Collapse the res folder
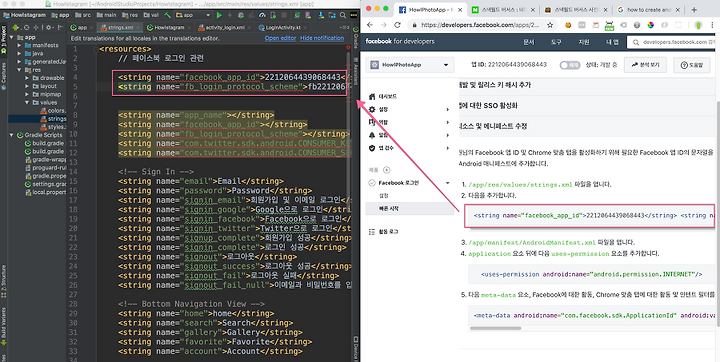 coord(19,70)
